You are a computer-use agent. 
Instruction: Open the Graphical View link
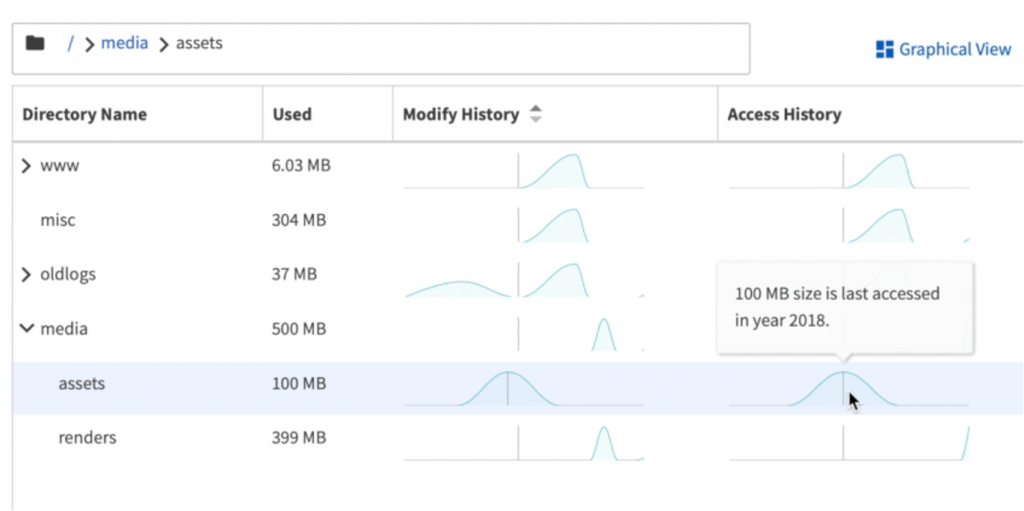tap(954, 49)
